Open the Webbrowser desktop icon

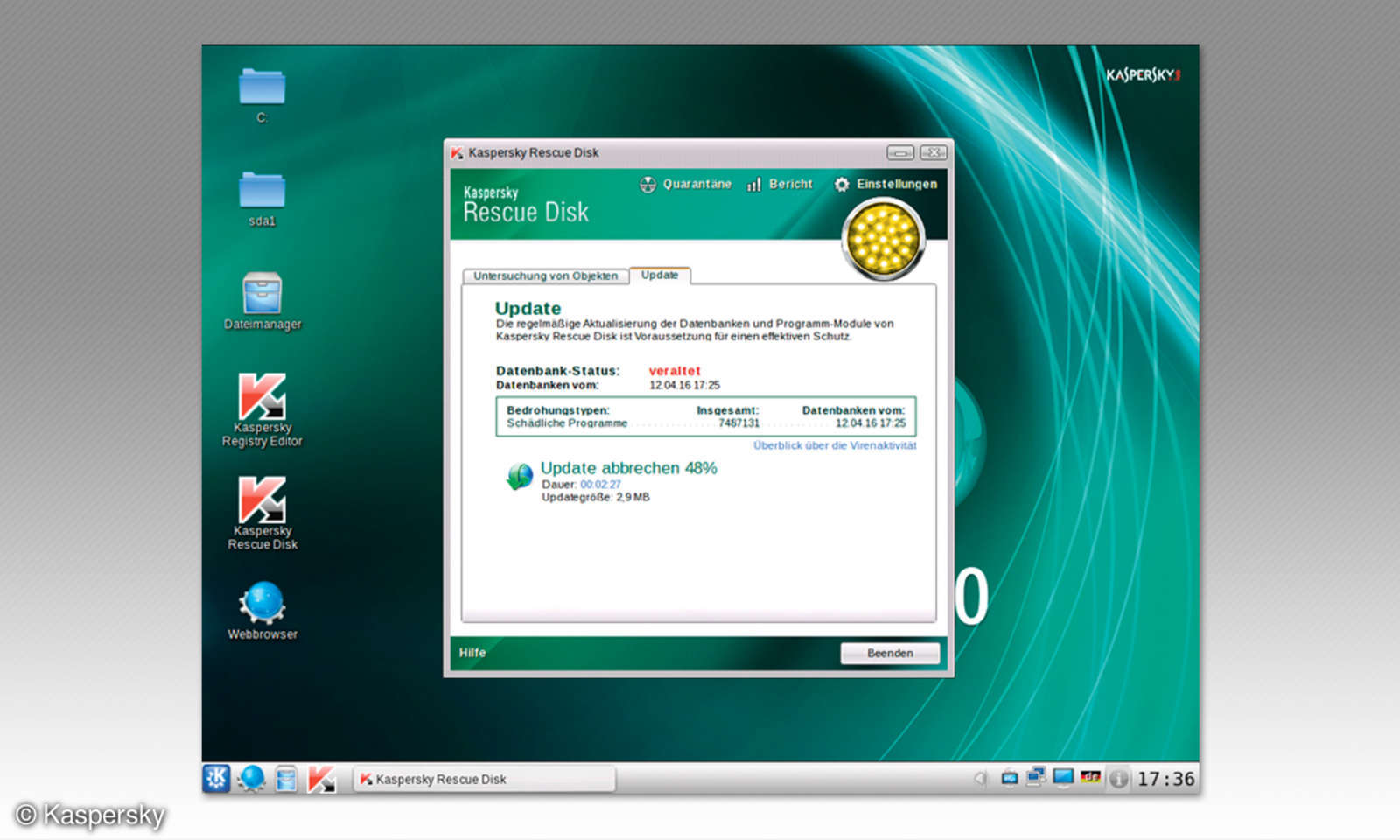pos(262,600)
